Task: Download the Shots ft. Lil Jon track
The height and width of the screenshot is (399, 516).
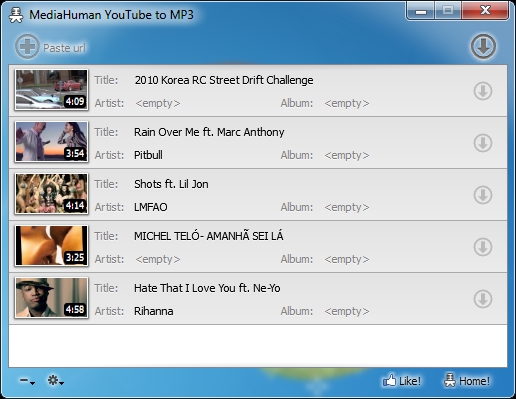Action: coord(483,195)
